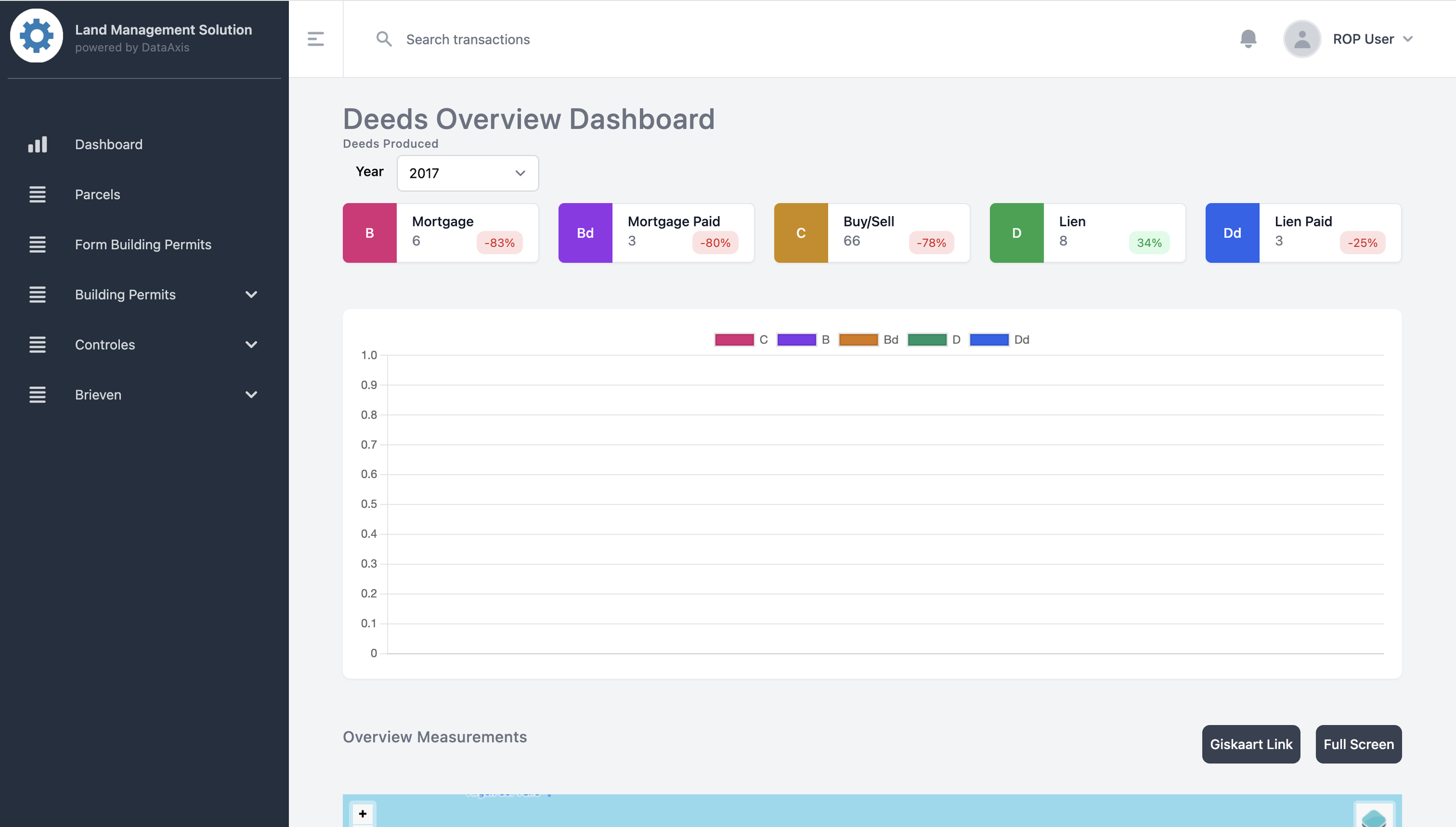Open Form Building Permits menu item

tap(143, 245)
